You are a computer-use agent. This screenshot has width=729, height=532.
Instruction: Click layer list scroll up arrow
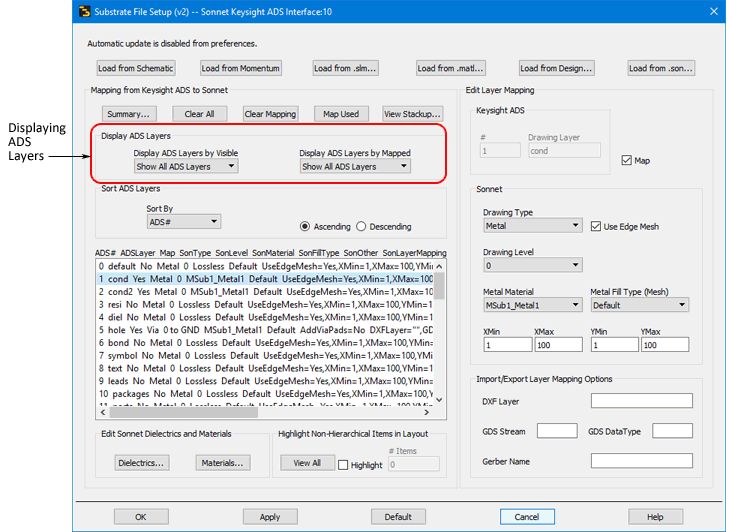439,266
